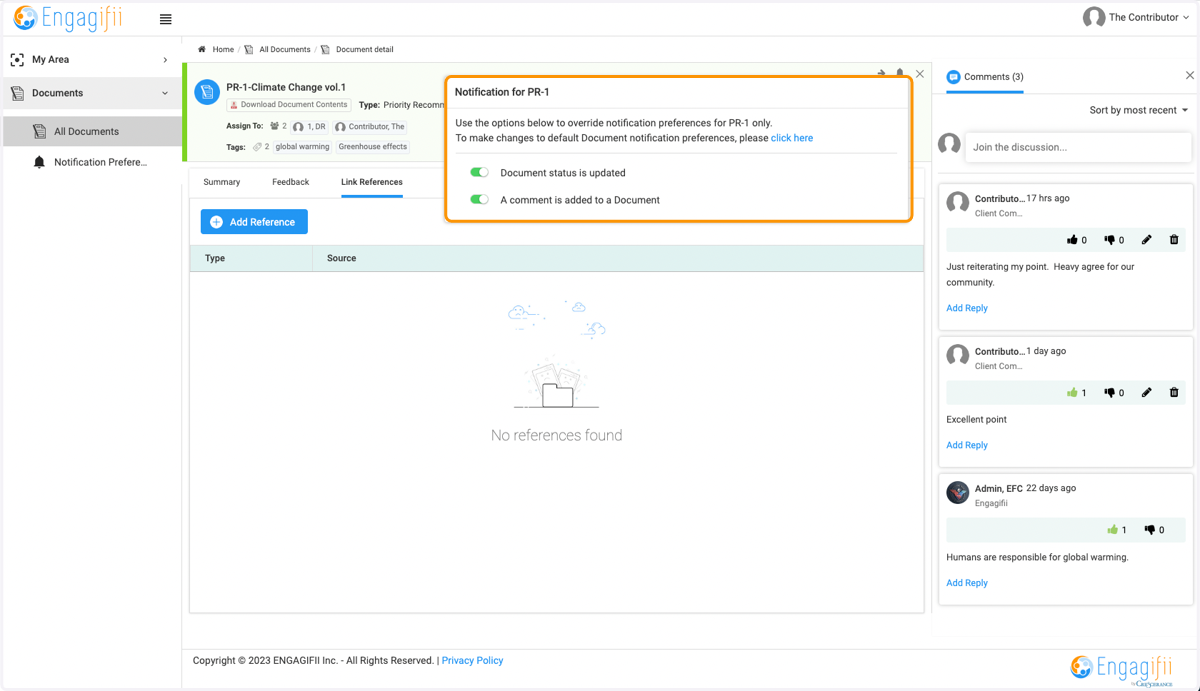Select the Link References tab

[x=372, y=182]
